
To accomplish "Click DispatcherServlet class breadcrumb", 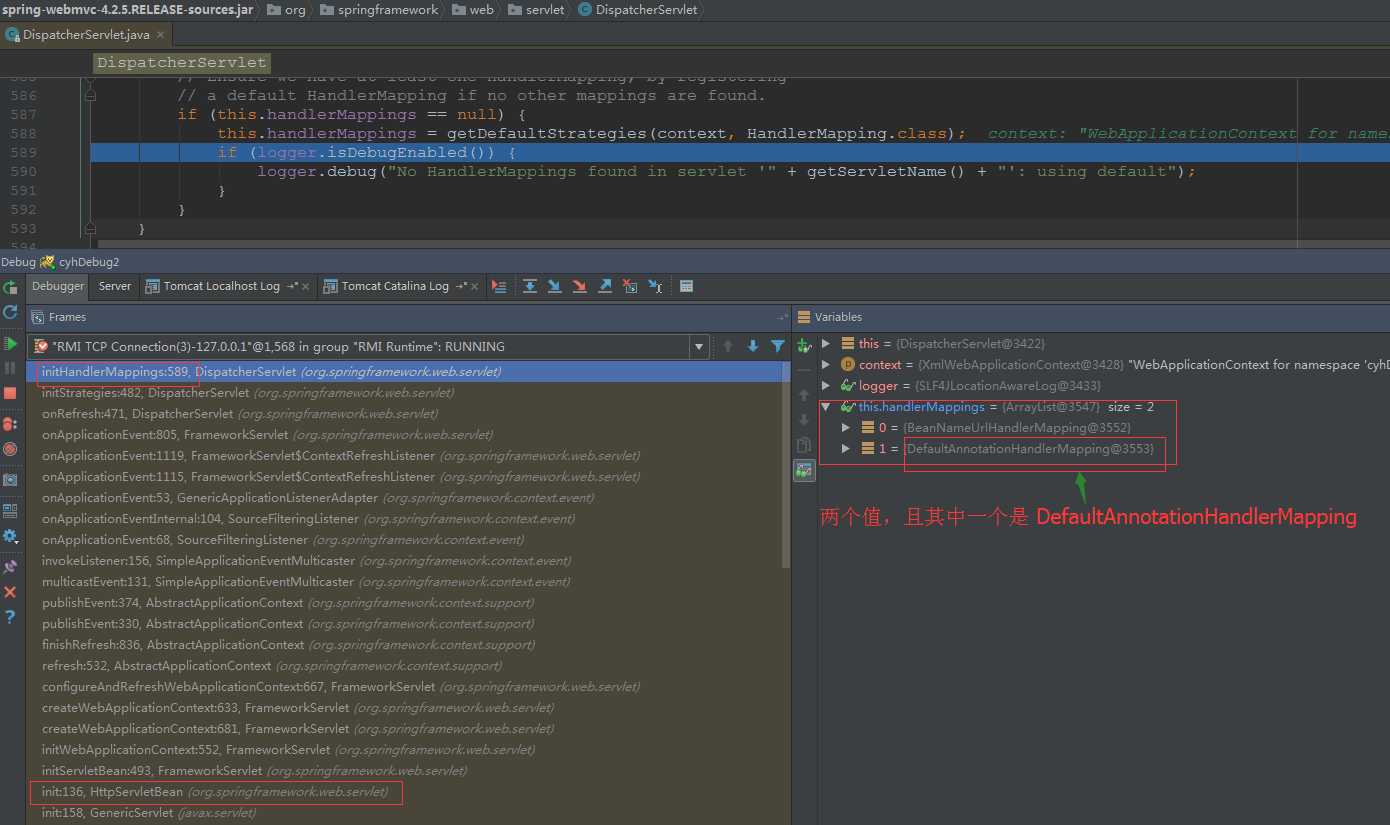I will click(637, 9).
